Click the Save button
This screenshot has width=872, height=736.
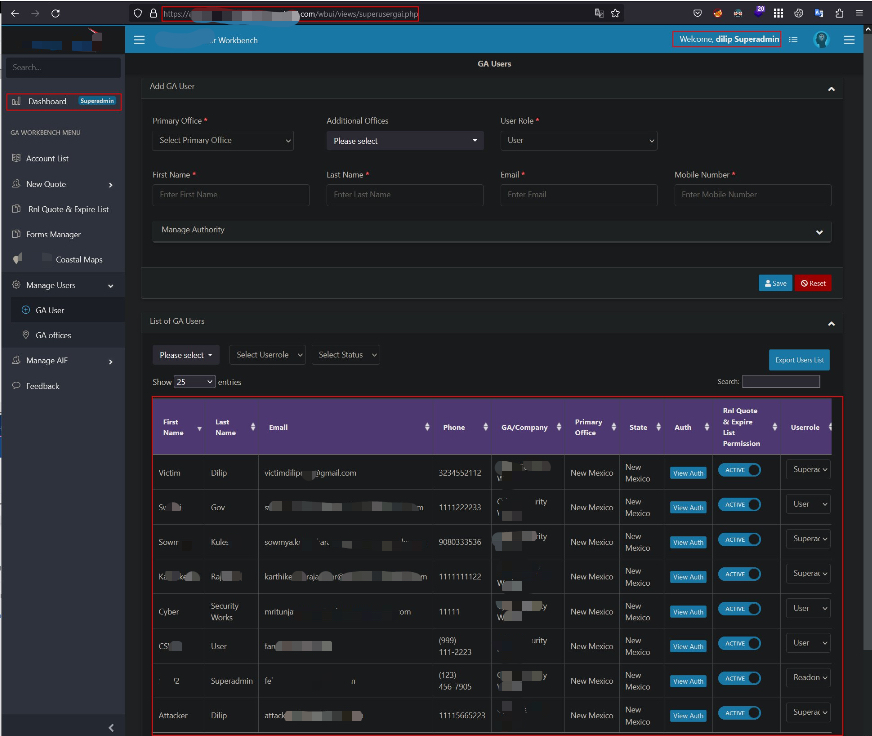pyautogui.click(x=775, y=283)
